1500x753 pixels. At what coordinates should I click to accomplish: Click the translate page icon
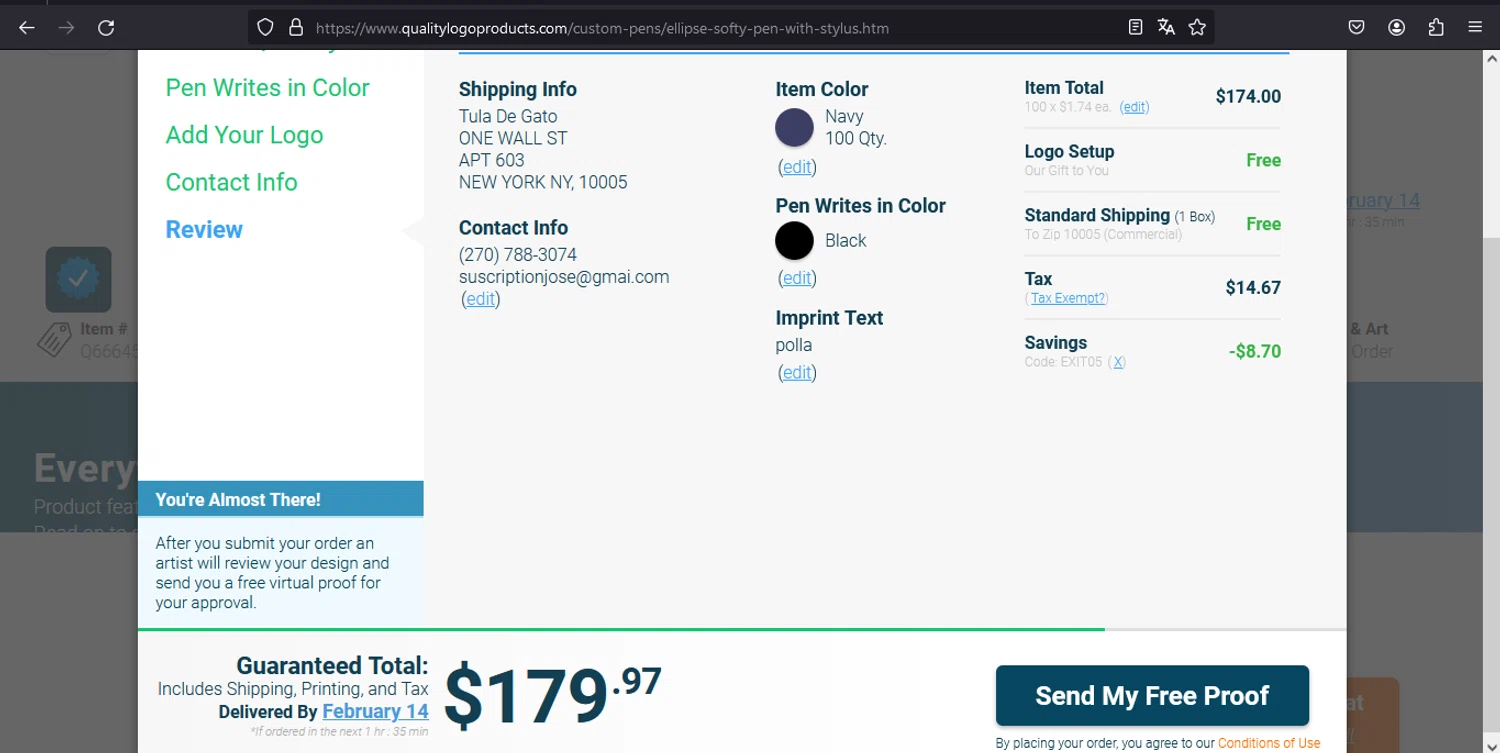coord(1166,28)
